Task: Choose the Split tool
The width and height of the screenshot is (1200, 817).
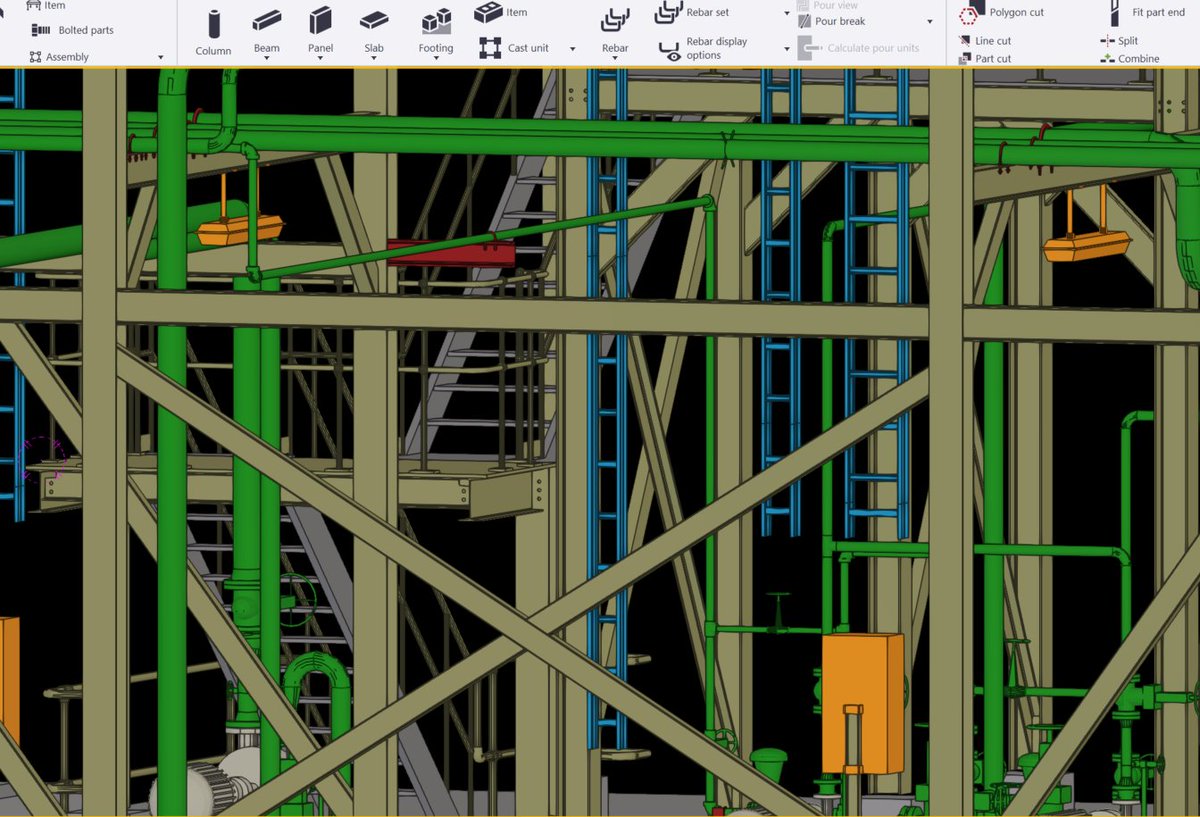Action: click(1119, 41)
